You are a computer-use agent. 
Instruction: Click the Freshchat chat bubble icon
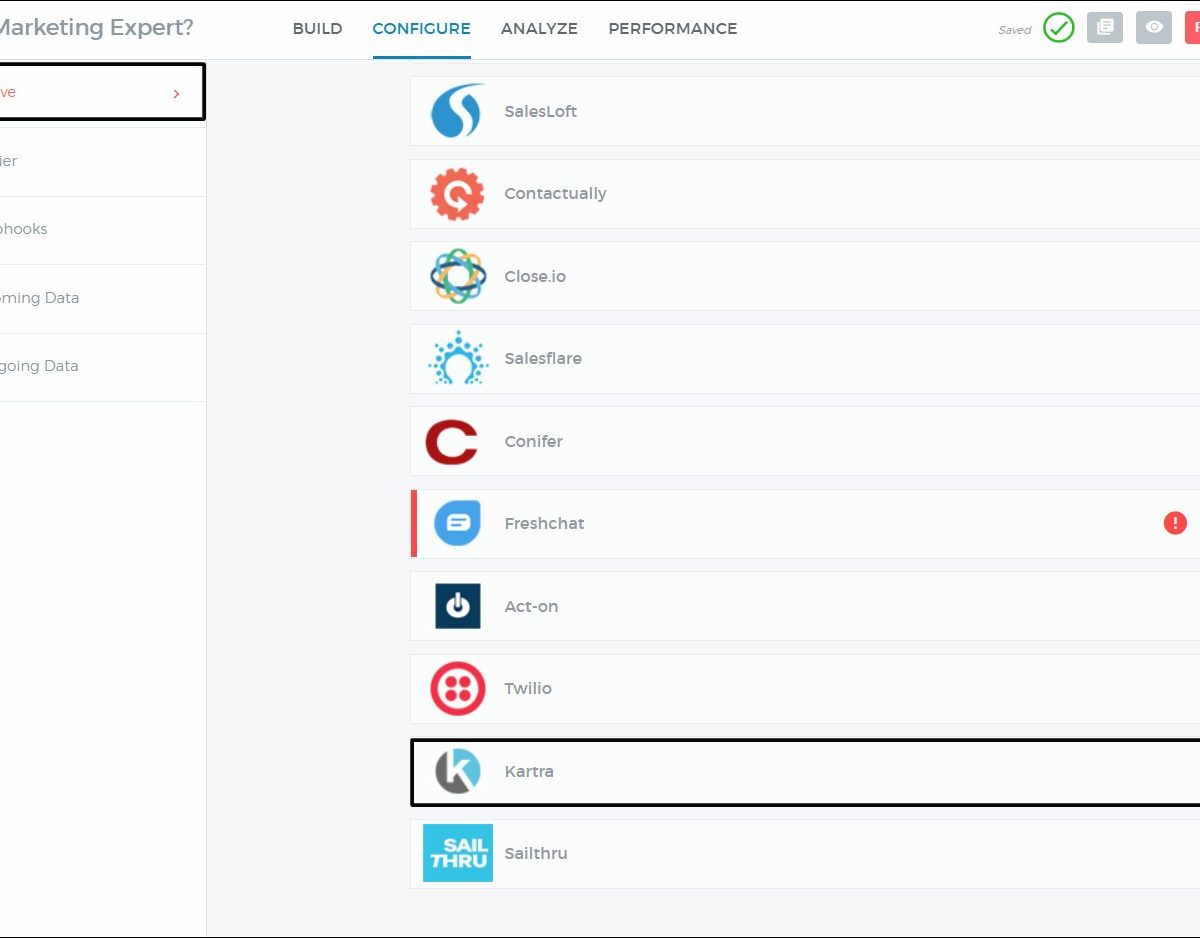click(x=457, y=523)
